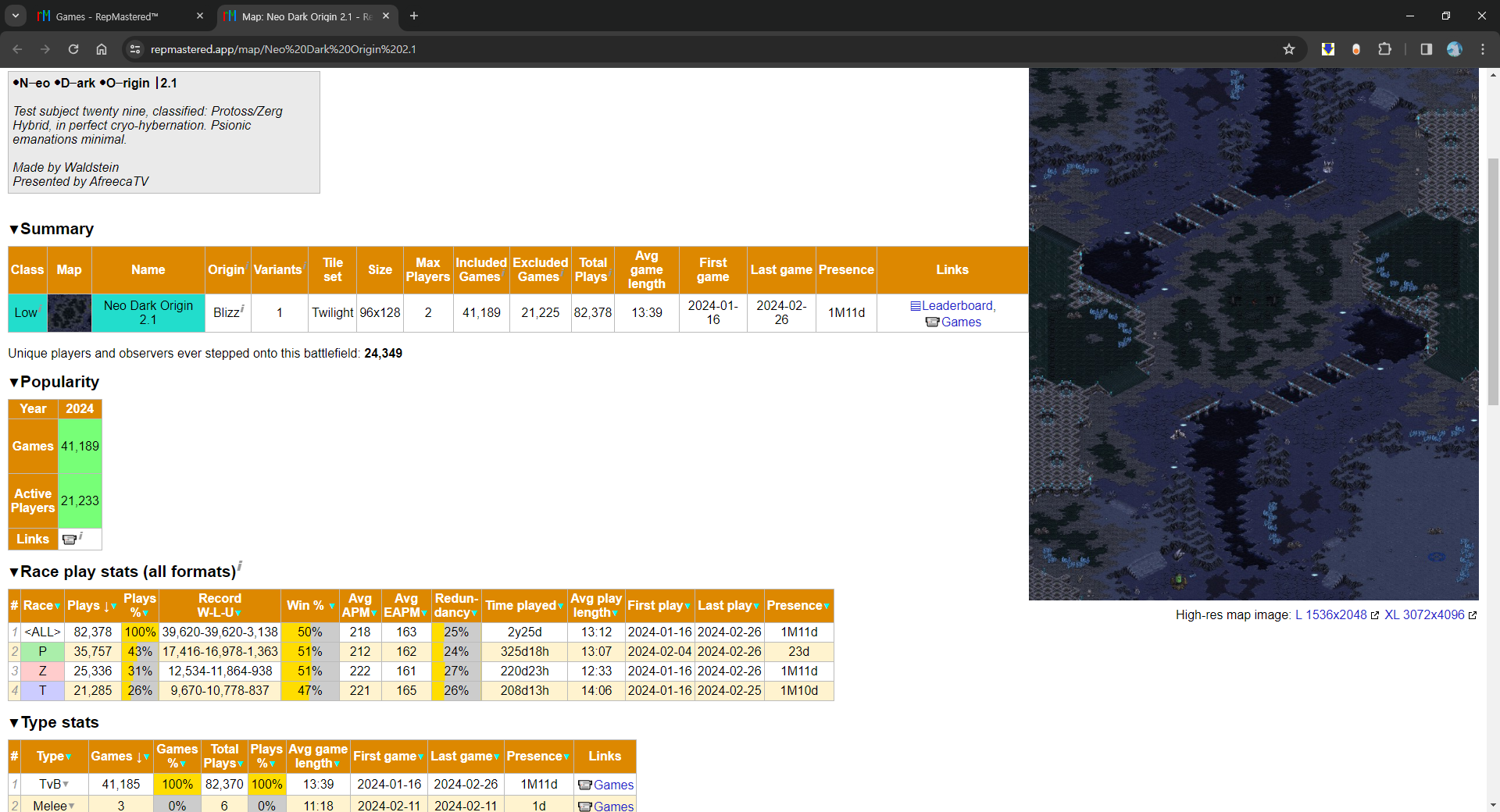Click the unique players count 24,349
Image resolution: width=1500 pixels, height=812 pixels.
coord(383,353)
